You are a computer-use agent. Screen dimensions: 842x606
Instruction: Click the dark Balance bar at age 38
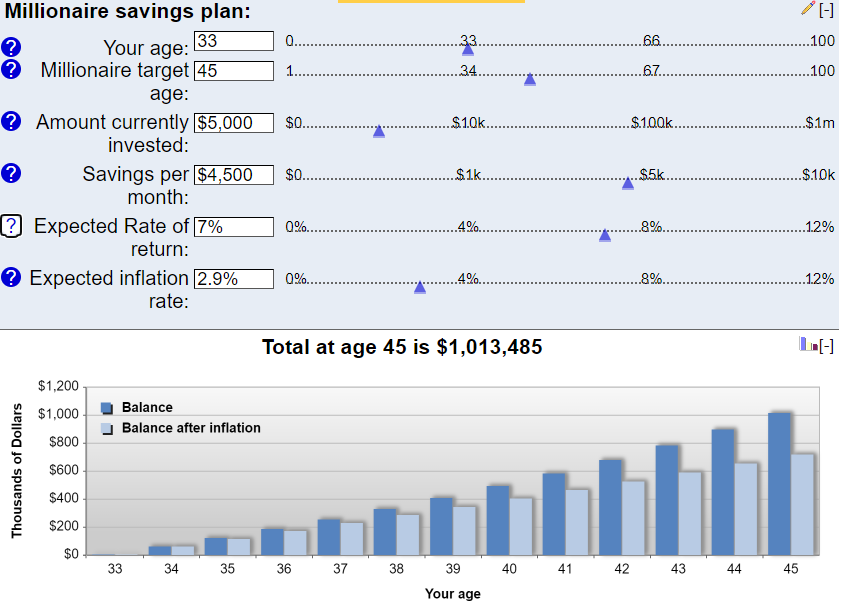tap(385, 532)
